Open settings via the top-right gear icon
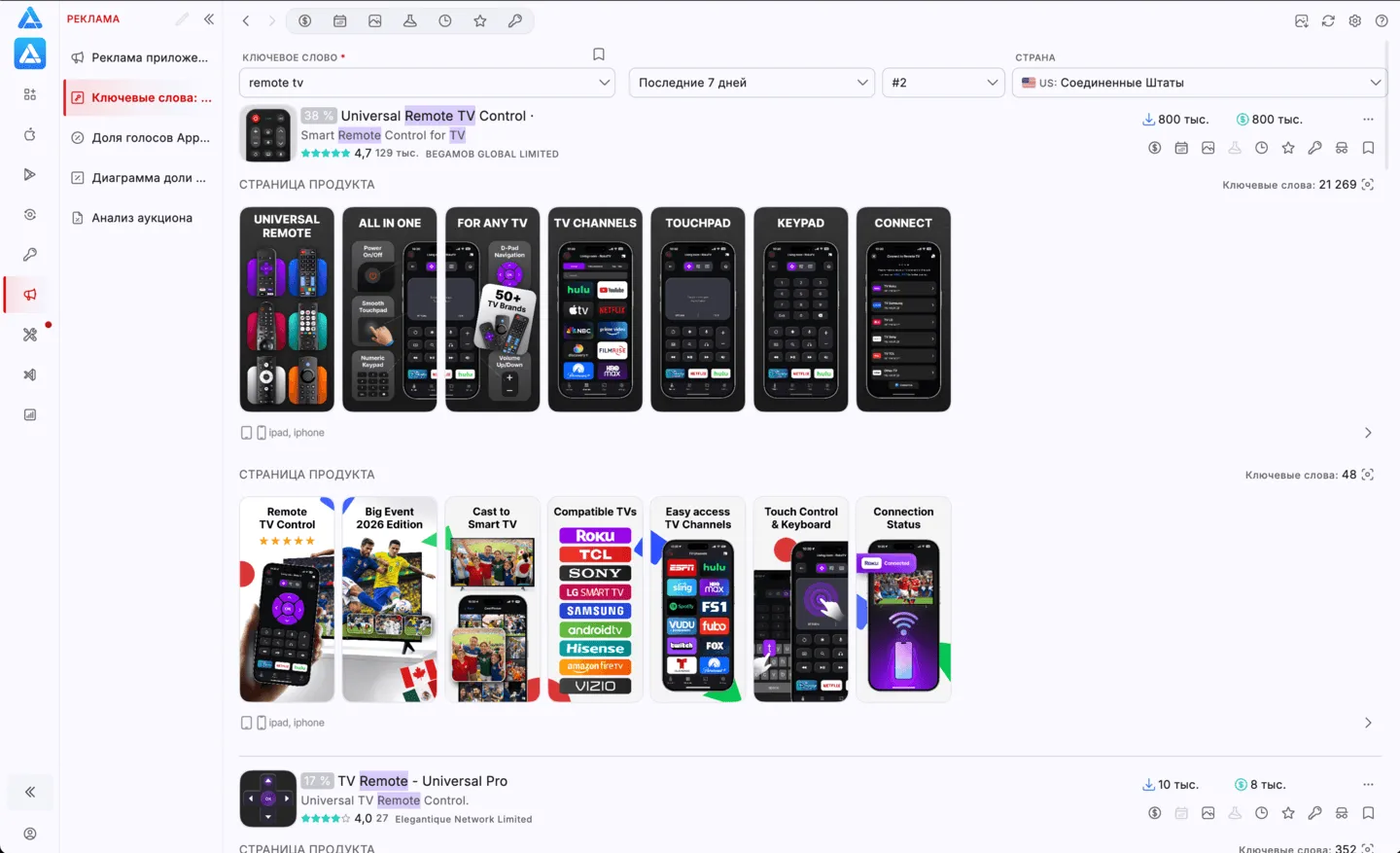 1354,20
